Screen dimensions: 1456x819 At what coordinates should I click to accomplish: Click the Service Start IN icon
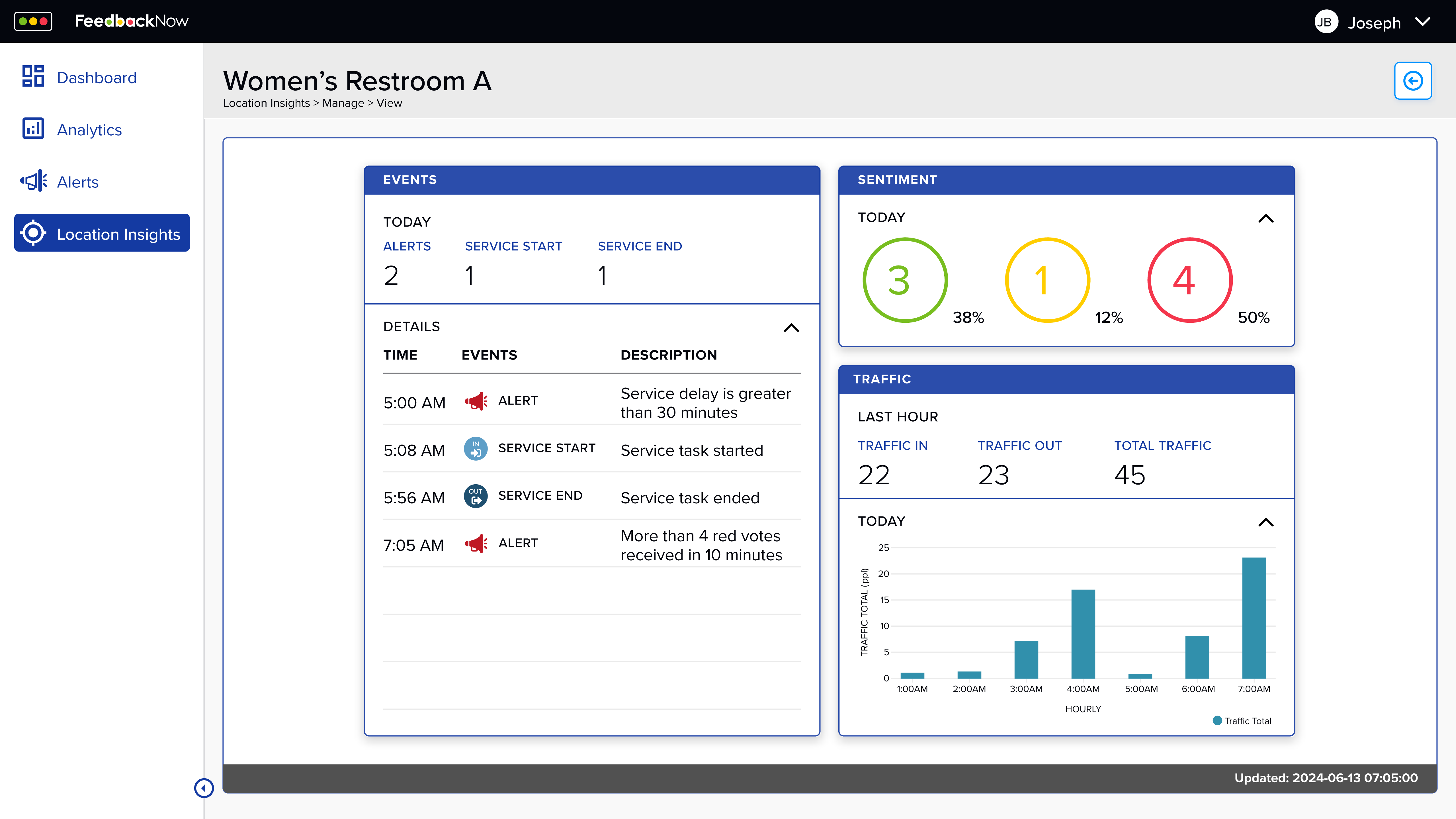pyautogui.click(x=475, y=448)
